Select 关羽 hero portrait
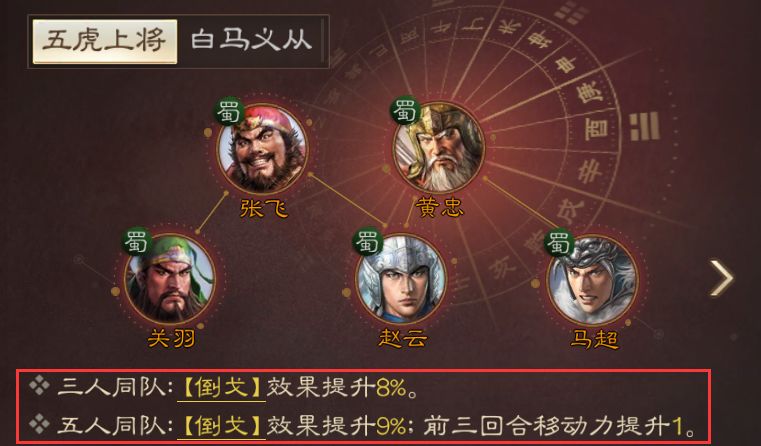Screen dimensions: 761x446 (x=169, y=278)
